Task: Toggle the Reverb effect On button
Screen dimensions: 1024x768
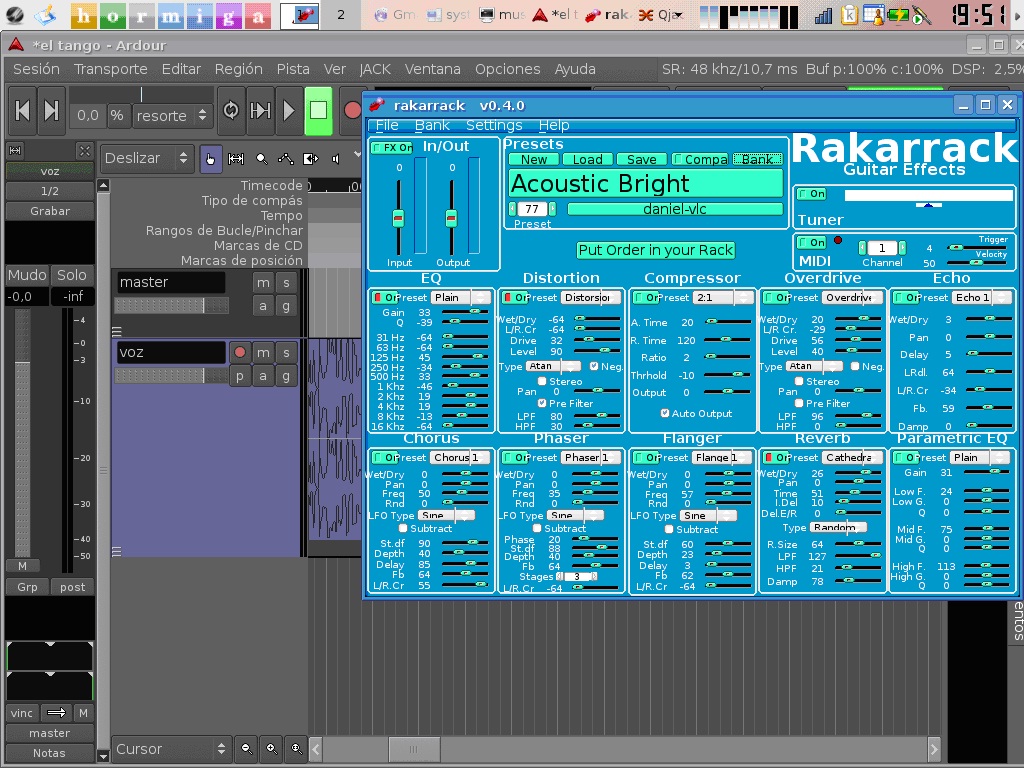Action: click(775, 457)
